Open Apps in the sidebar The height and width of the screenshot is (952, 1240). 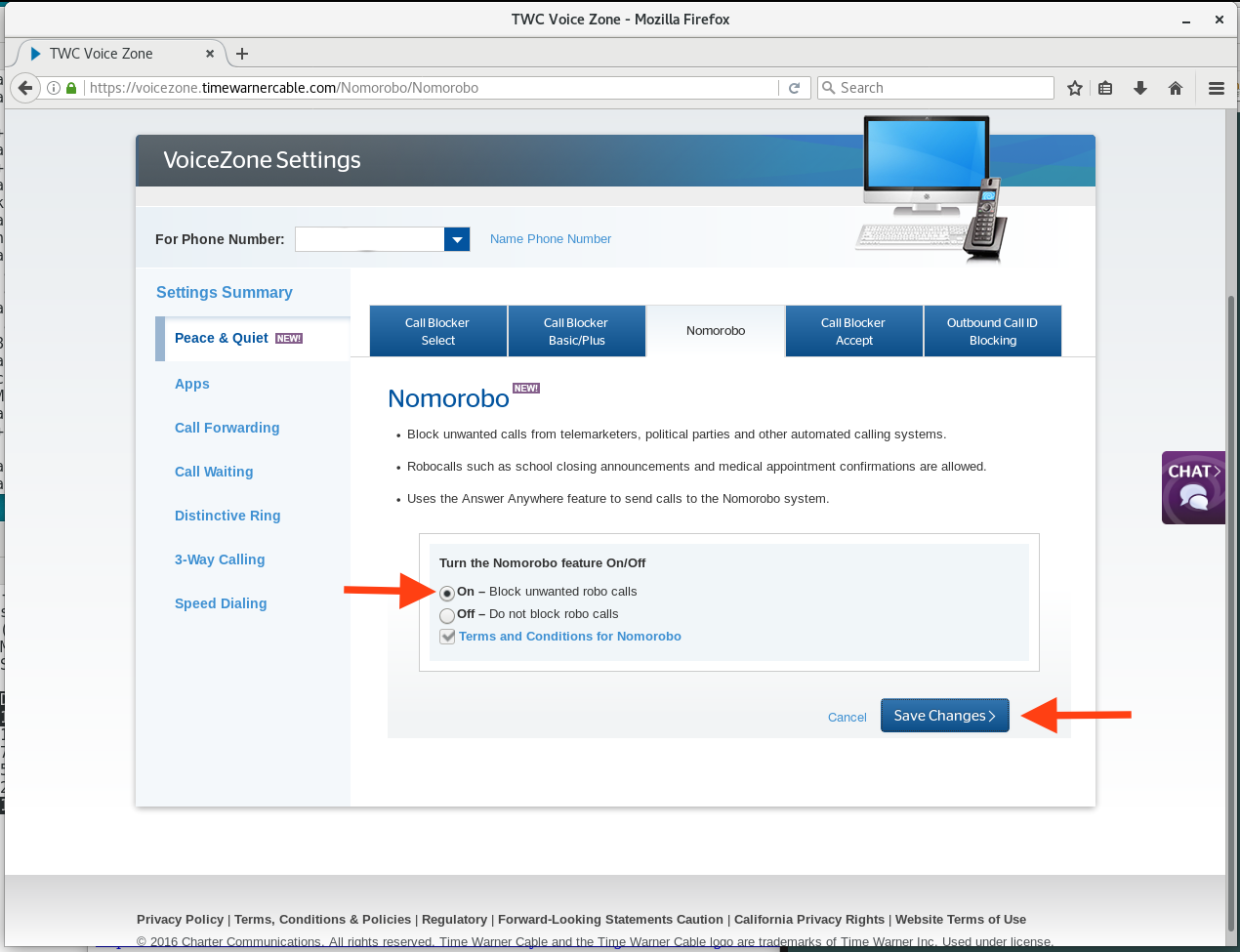(x=192, y=385)
